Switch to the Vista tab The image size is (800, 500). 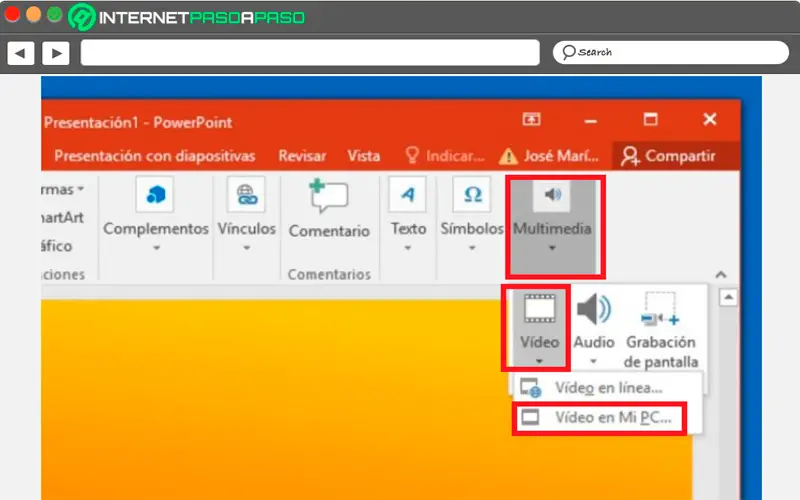[364, 156]
